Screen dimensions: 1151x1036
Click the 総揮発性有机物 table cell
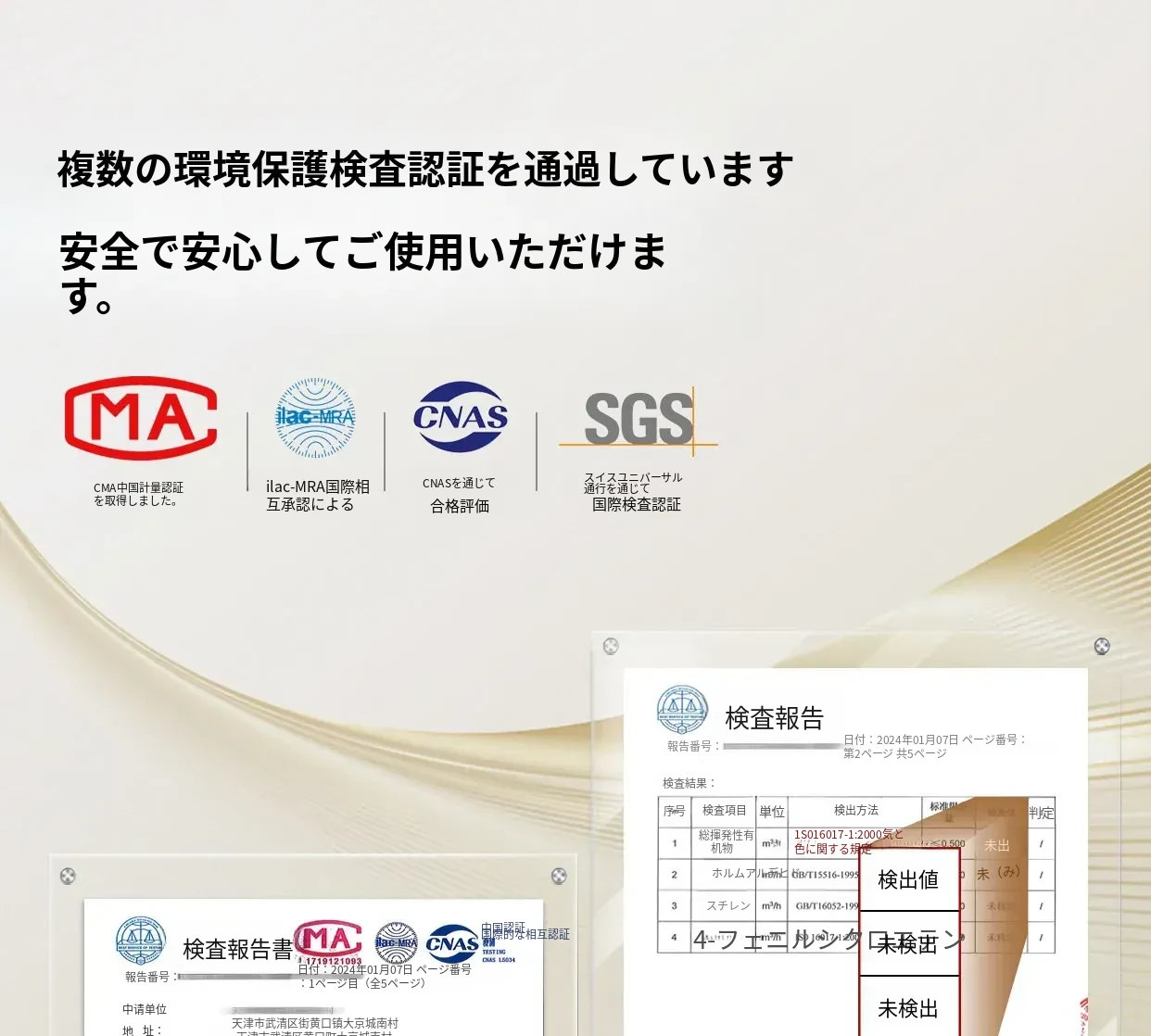726,841
